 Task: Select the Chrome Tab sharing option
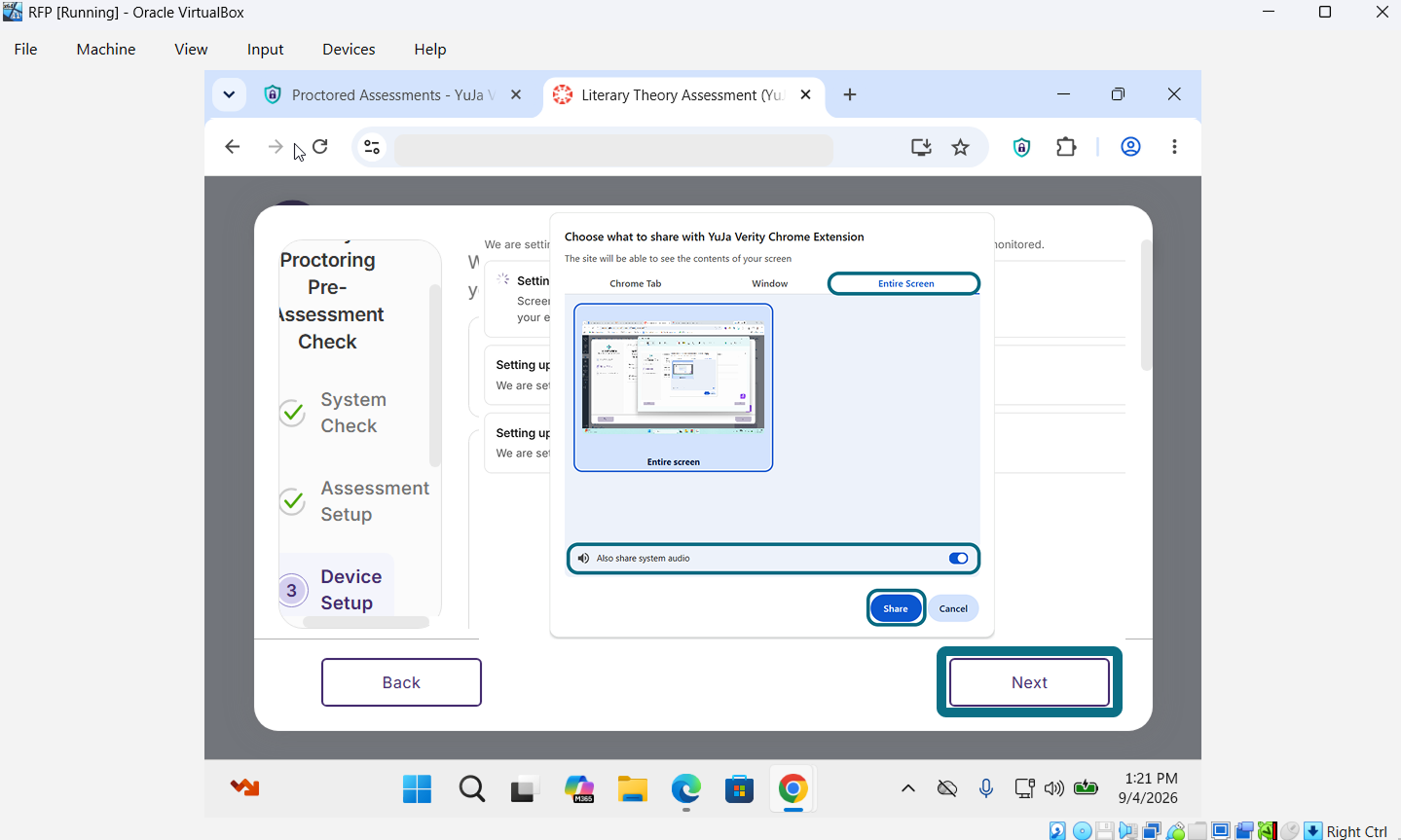click(x=636, y=284)
